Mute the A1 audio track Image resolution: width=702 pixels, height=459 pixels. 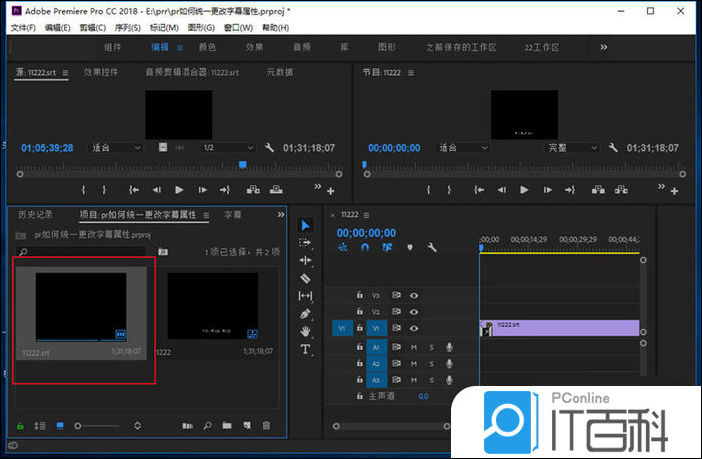(414, 347)
